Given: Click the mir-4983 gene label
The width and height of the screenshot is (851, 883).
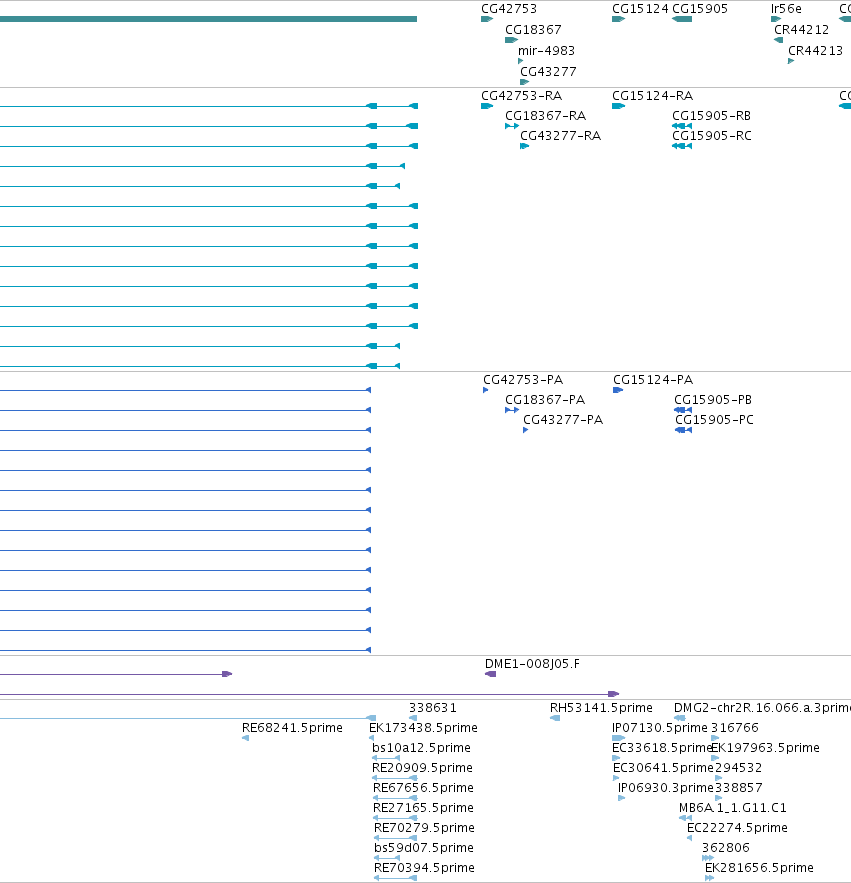Looking at the screenshot, I should [x=546, y=51].
